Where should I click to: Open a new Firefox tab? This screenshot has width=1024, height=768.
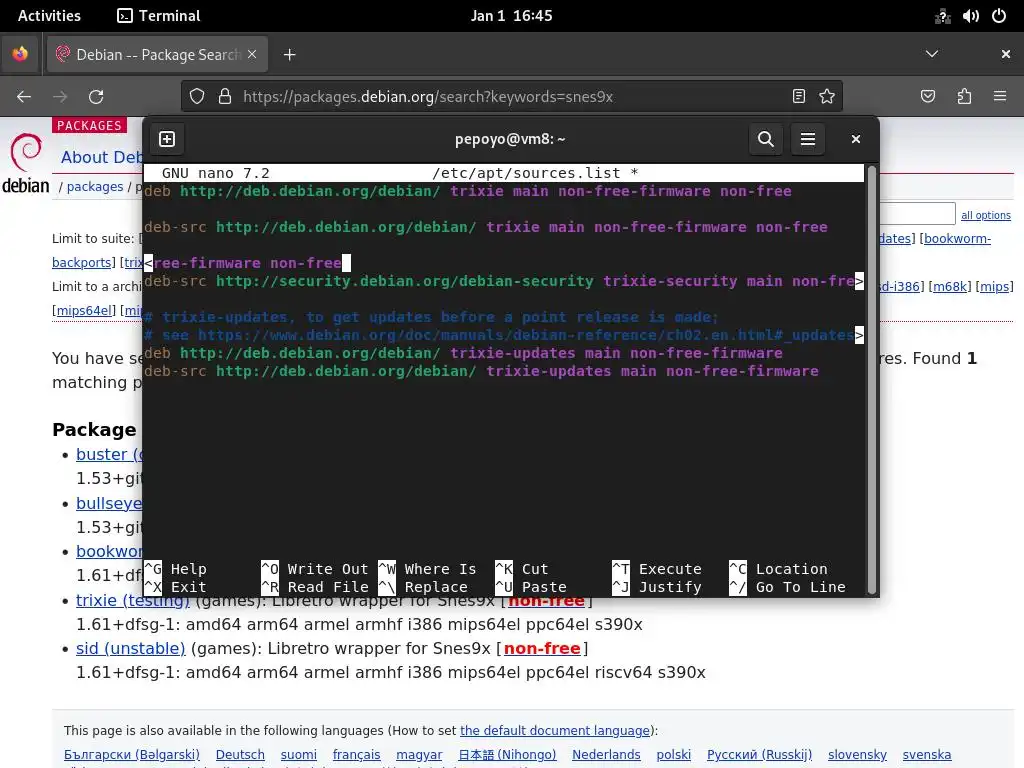point(289,55)
